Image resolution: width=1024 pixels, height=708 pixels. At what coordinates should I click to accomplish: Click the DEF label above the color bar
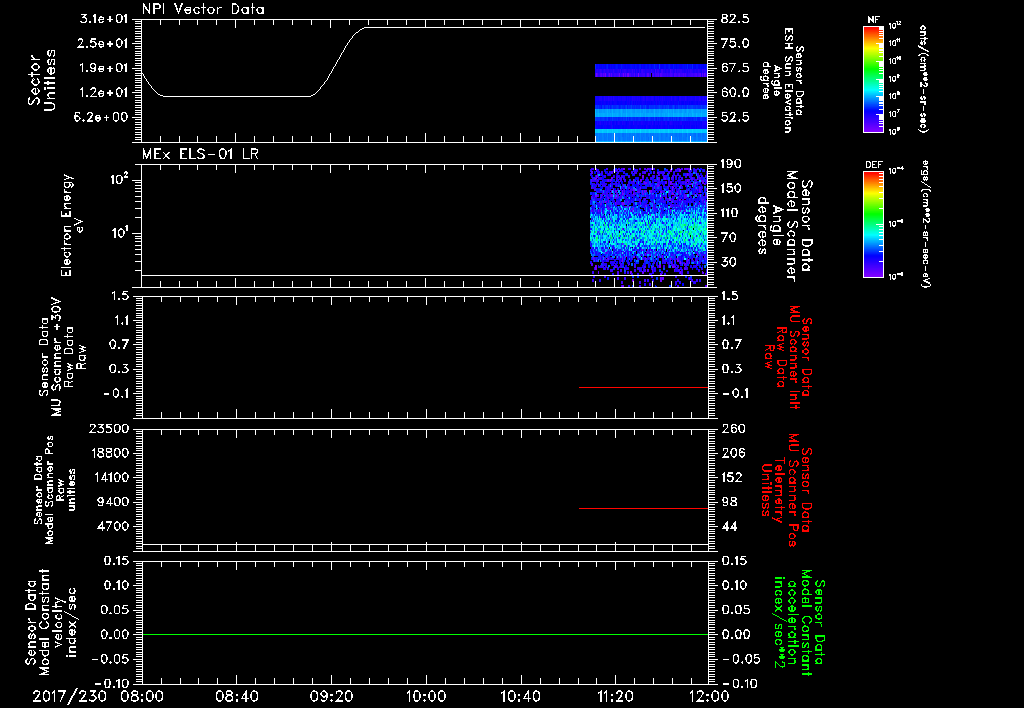(874, 165)
